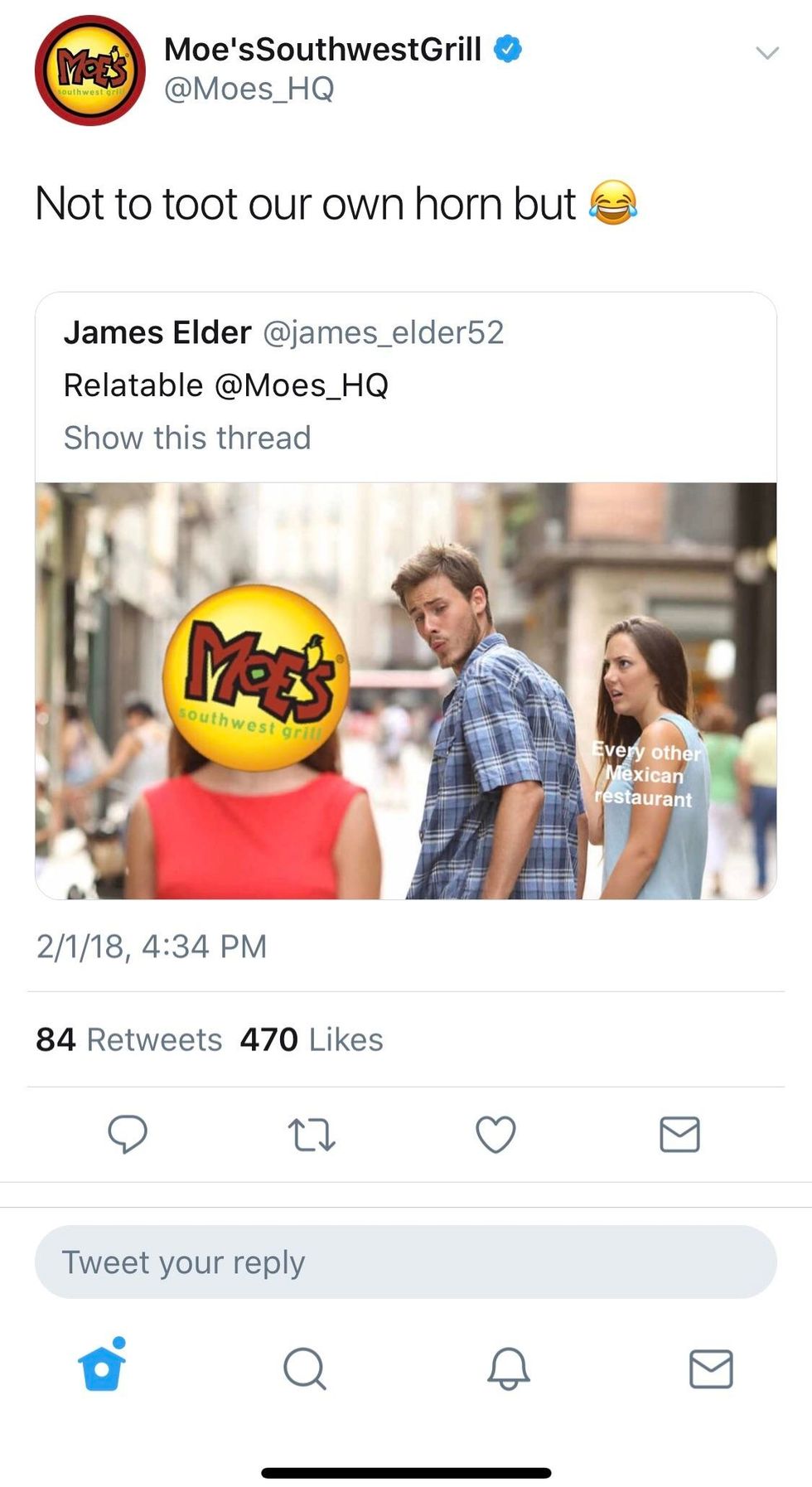812x1487 pixels.
Task: Open Messages envelope in bottom bar
Action: click(x=711, y=1368)
